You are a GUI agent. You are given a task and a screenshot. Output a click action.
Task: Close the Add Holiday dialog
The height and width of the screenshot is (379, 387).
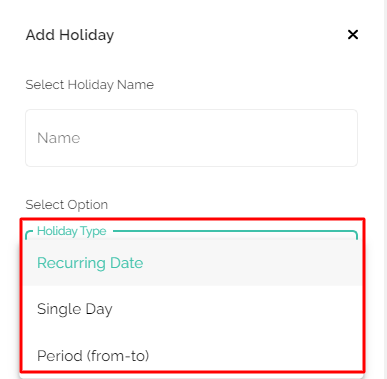(353, 35)
